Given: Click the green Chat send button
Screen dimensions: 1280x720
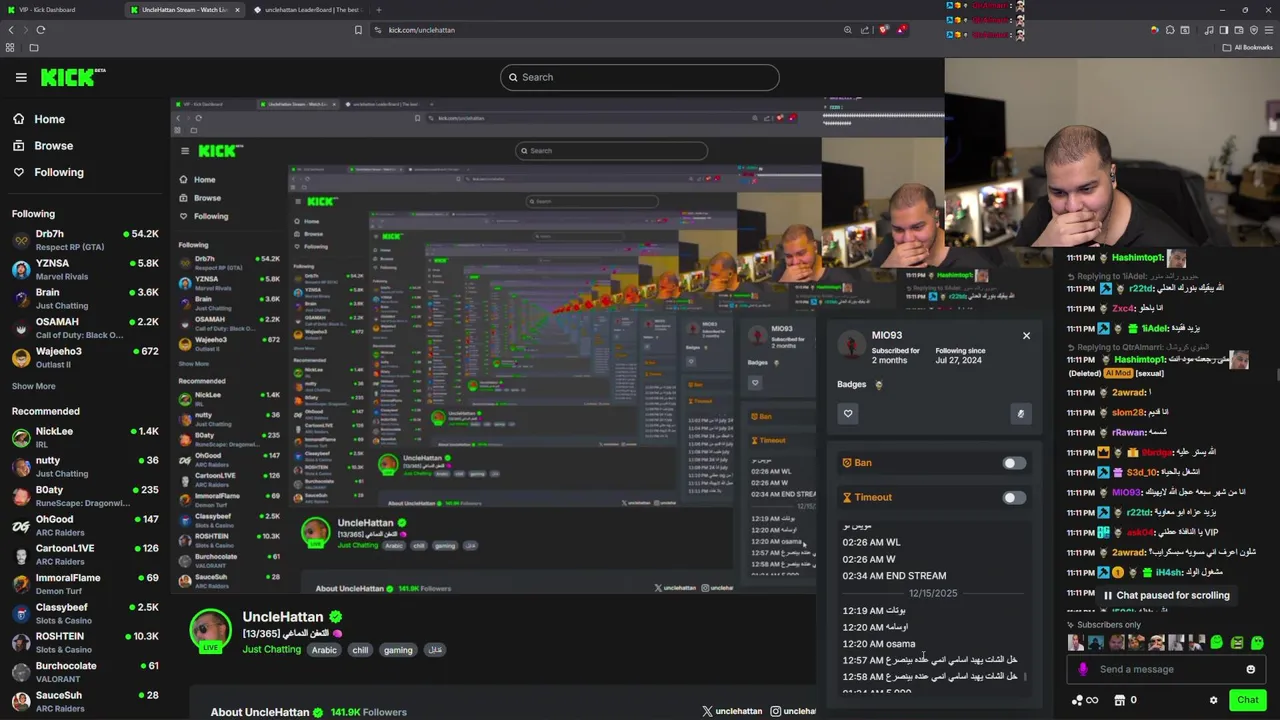Looking at the screenshot, I should [1248, 700].
